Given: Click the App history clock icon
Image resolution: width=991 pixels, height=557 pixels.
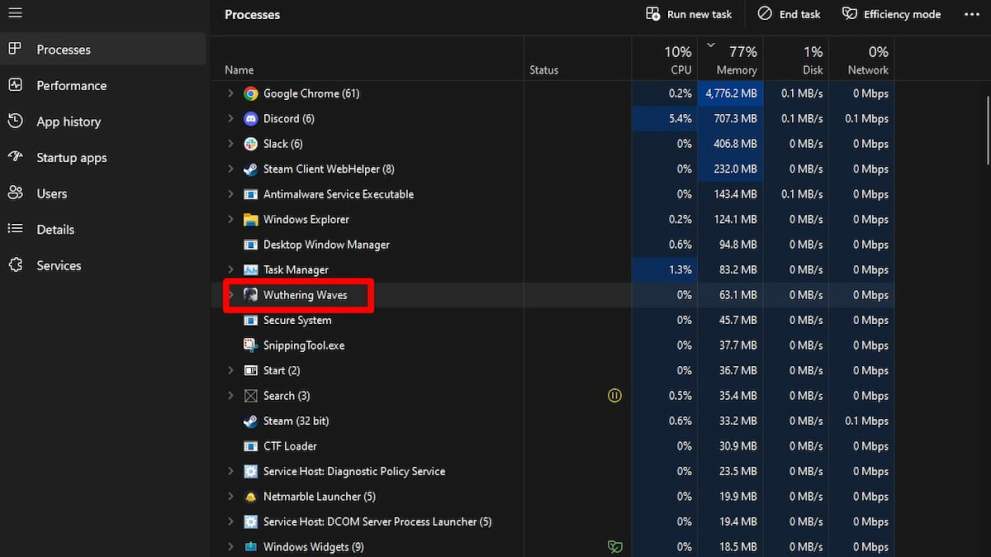Looking at the screenshot, I should pyautogui.click(x=15, y=121).
